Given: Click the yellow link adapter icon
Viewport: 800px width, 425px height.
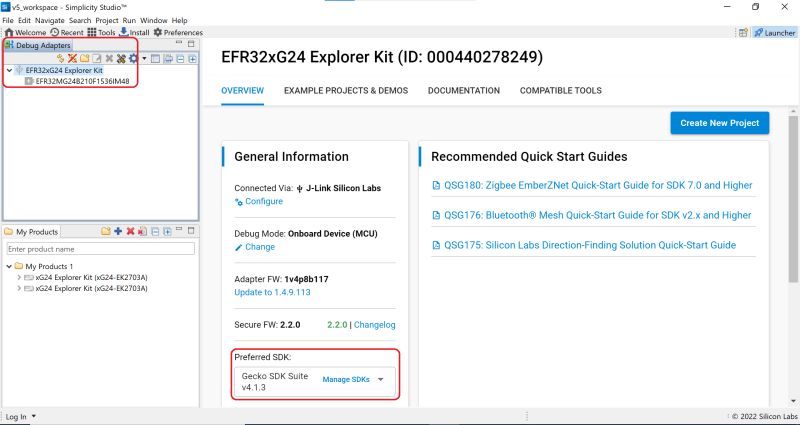Looking at the screenshot, I should click(60, 59).
